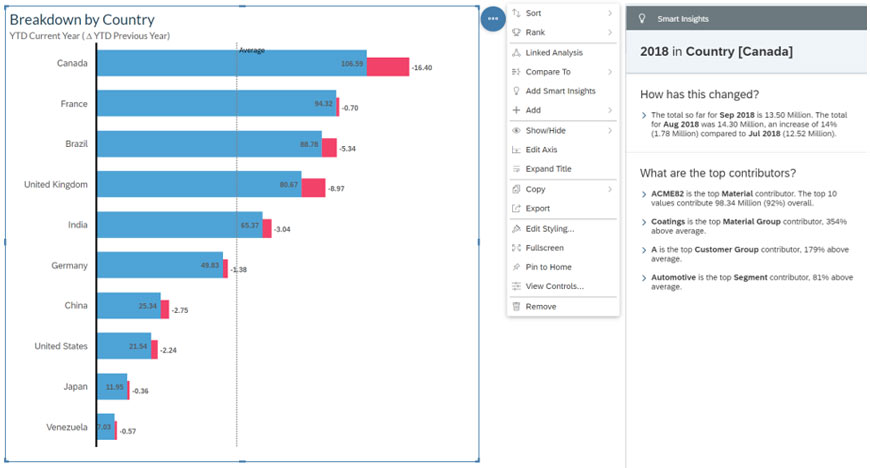Click the Show/Hide eye icon
Image resolution: width=870 pixels, height=468 pixels.
tap(516, 130)
